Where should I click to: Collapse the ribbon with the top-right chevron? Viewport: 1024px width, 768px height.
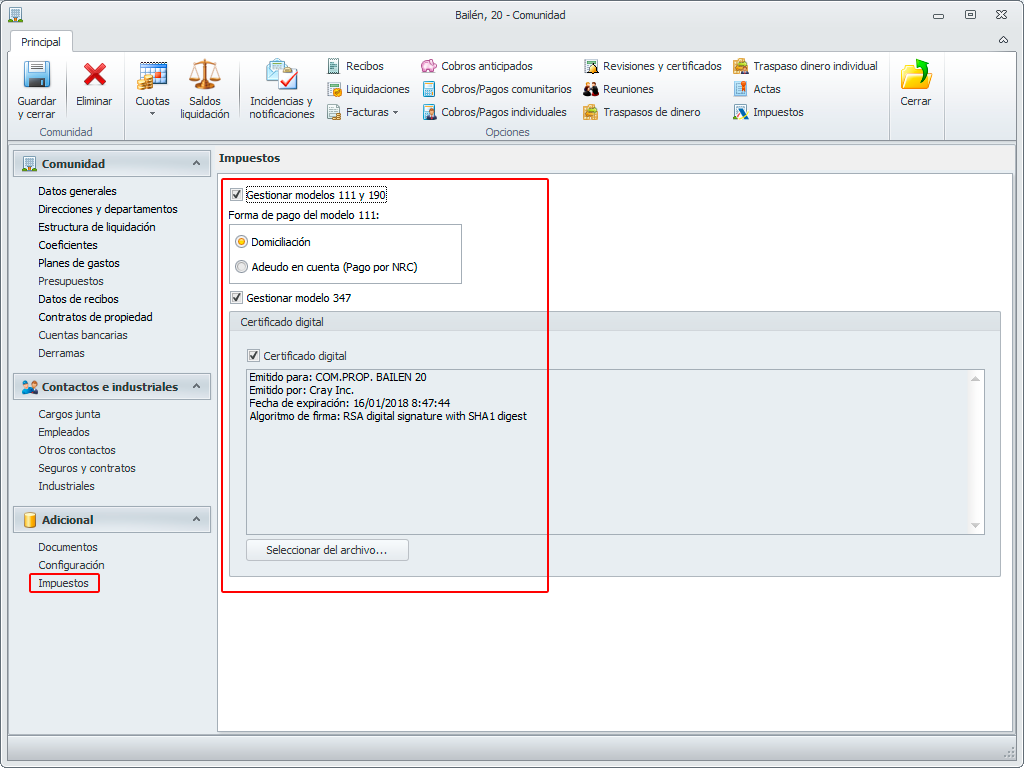coord(1003,40)
